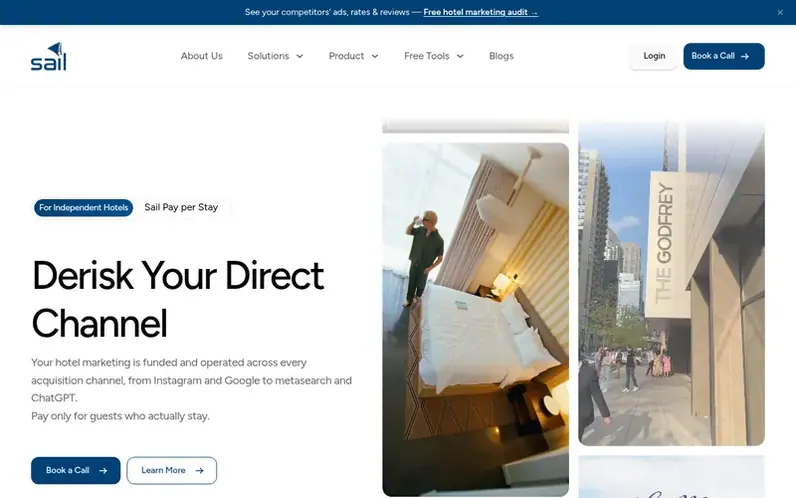Dismiss the top announcement banner
This screenshot has width=796, height=498.
pyautogui.click(x=780, y=12)
